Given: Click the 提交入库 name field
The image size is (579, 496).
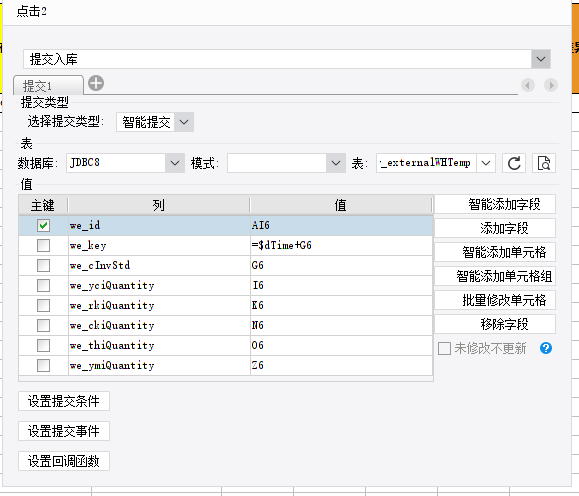Looking at the screenshot, I should pos(277,59).
